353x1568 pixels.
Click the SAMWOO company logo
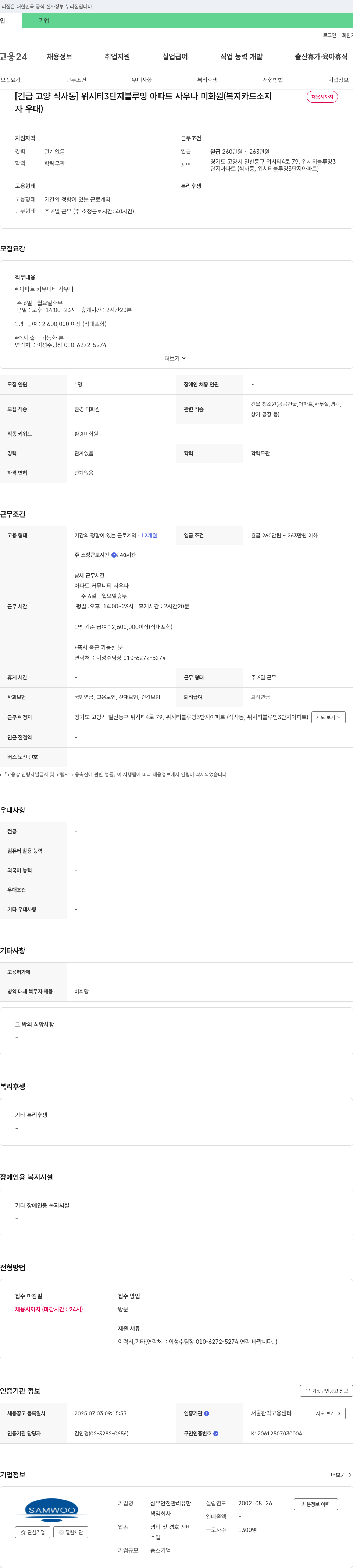coord(51,1509)
